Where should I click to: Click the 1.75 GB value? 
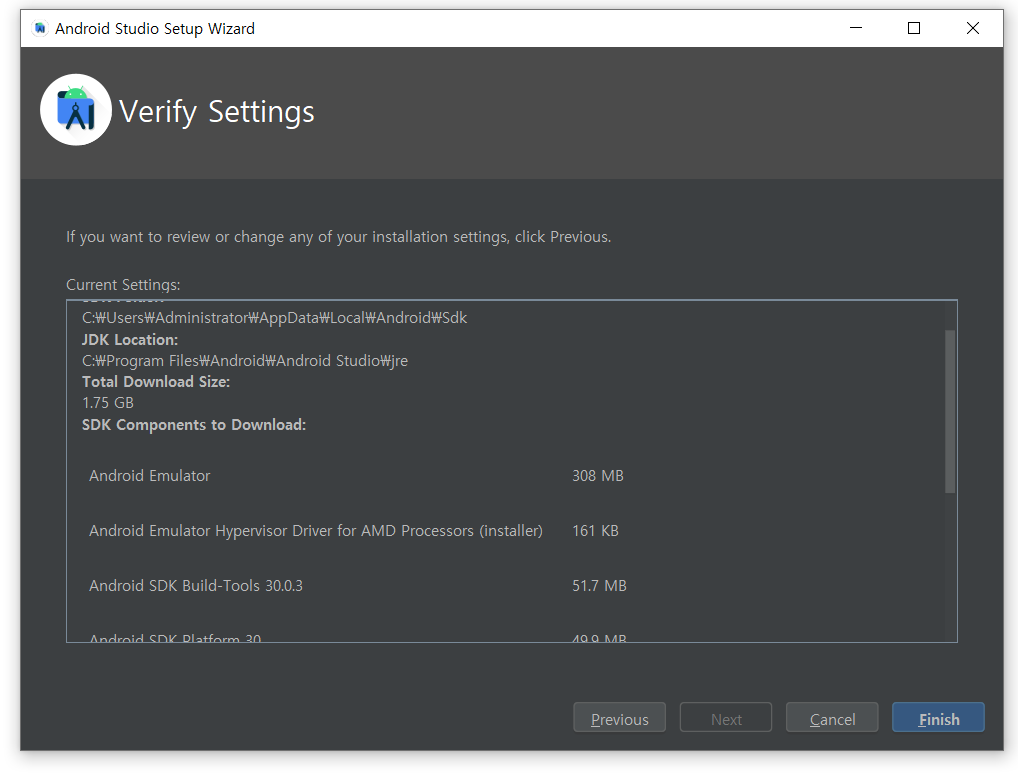click(x=108, y=403)
